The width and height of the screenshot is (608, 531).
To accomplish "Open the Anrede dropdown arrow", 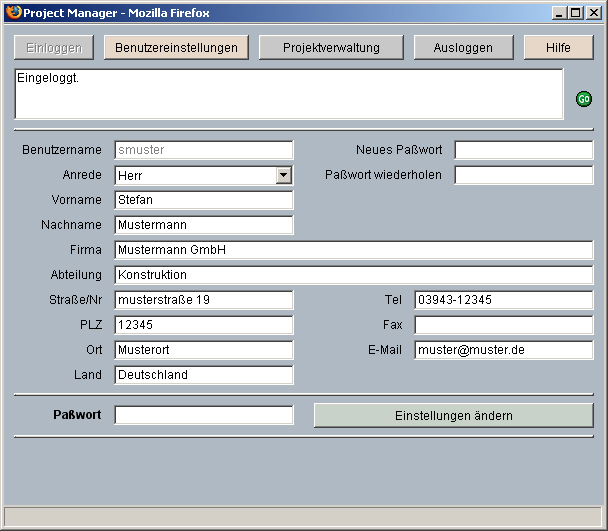I will tap(284, 175).
